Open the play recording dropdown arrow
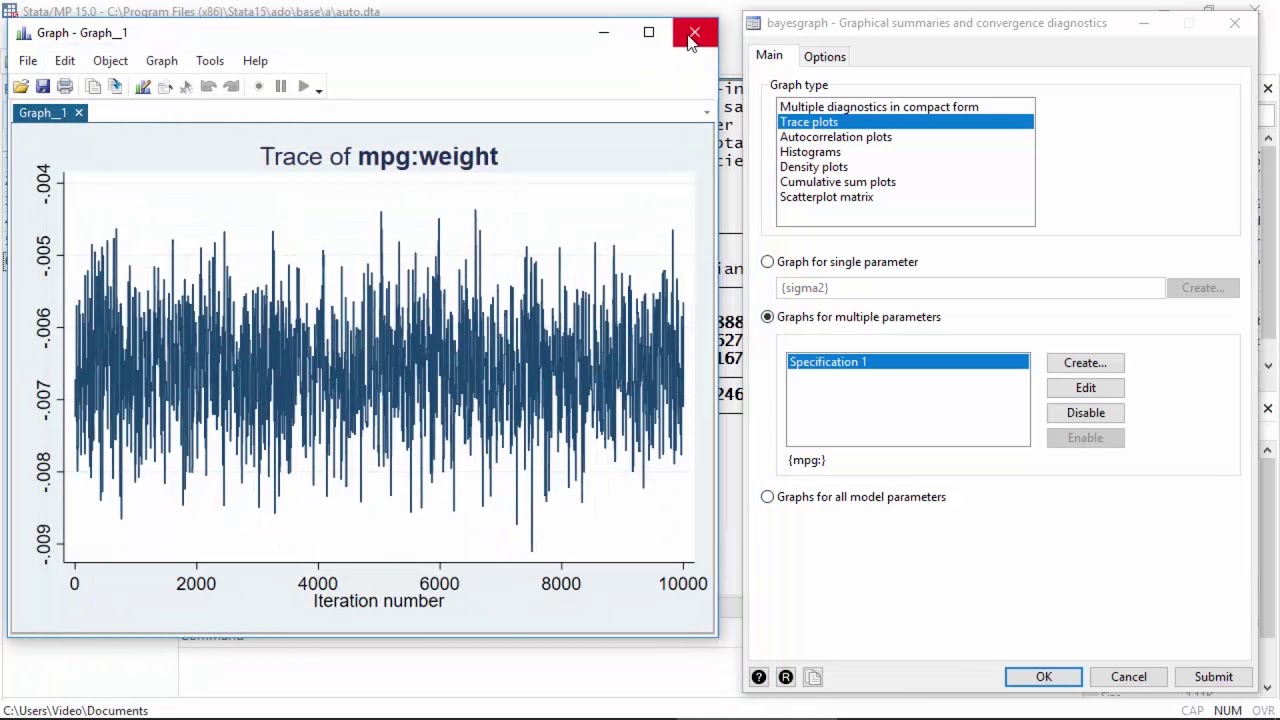The image size is (1280, 720). tap(319, 90)
